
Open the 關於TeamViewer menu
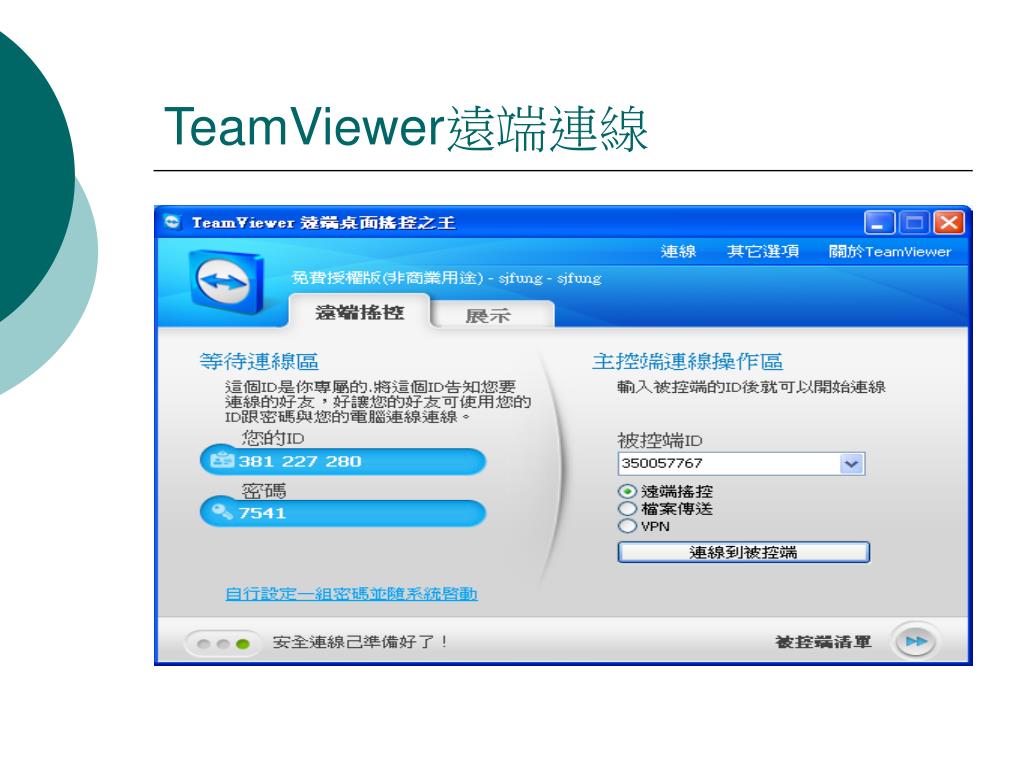(889, 251)
